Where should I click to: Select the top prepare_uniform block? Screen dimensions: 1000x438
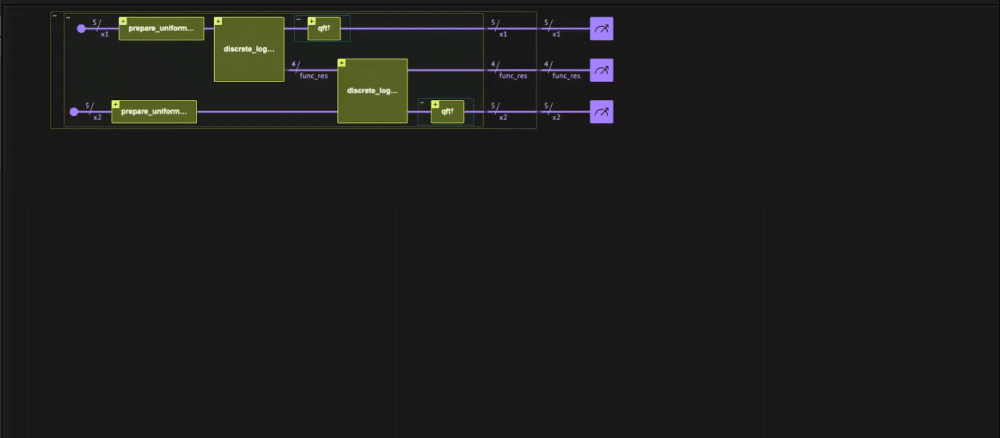(x=165, y=29)
